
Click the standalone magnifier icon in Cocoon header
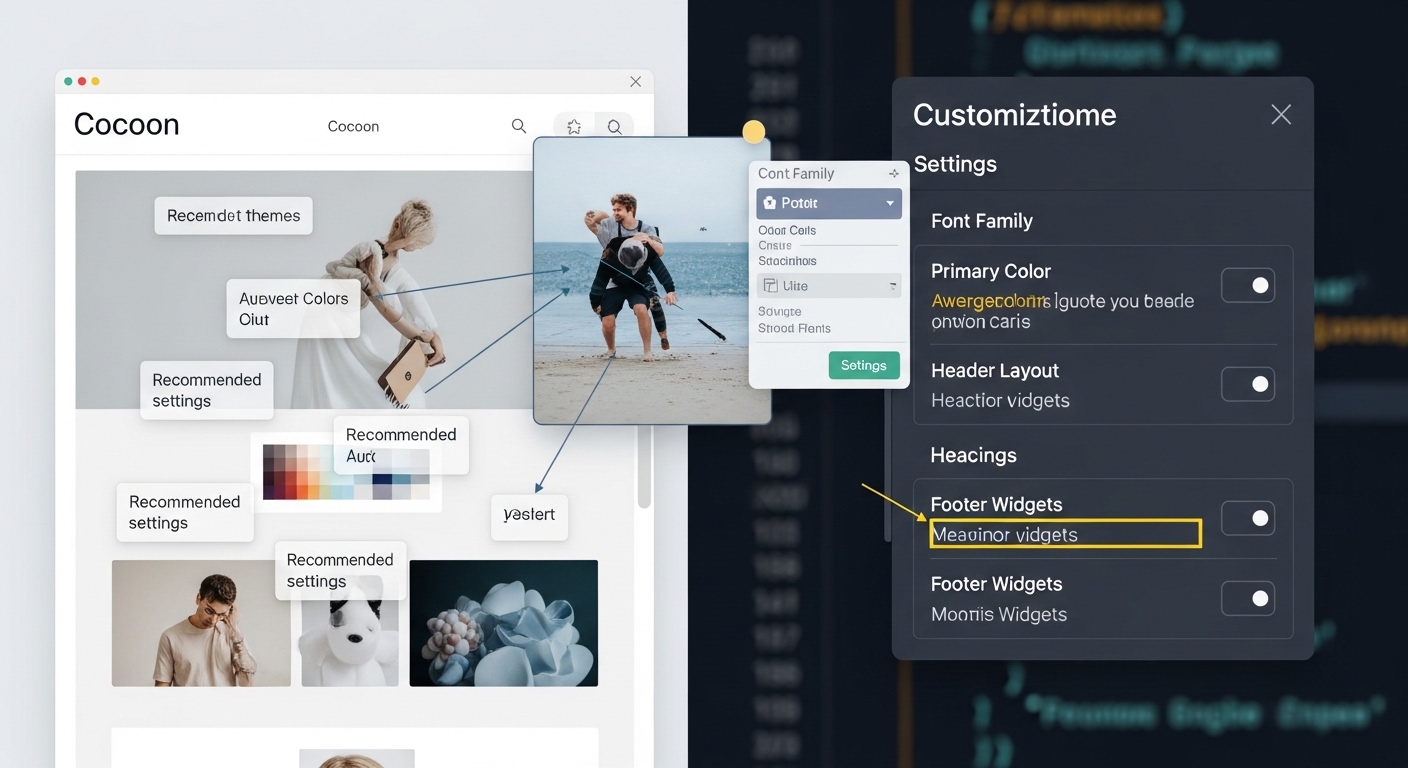[518, 126]
